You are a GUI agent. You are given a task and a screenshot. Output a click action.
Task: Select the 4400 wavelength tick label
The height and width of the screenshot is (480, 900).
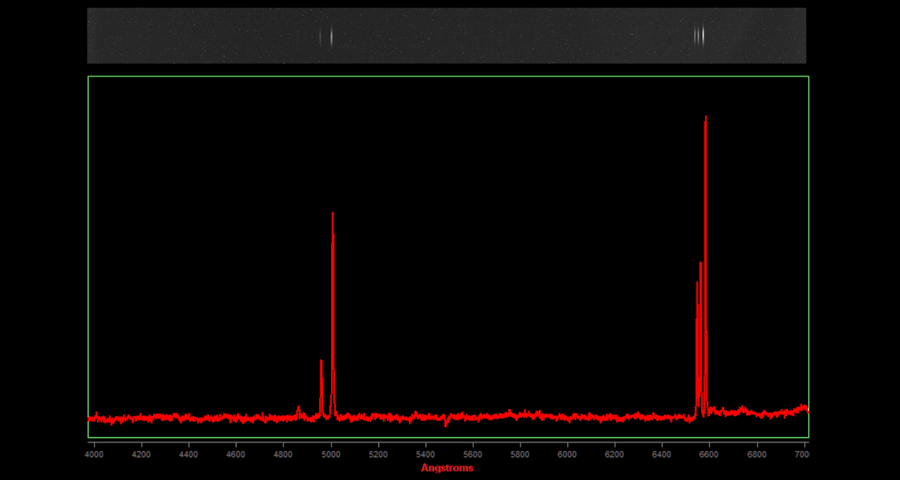point(188,453)
